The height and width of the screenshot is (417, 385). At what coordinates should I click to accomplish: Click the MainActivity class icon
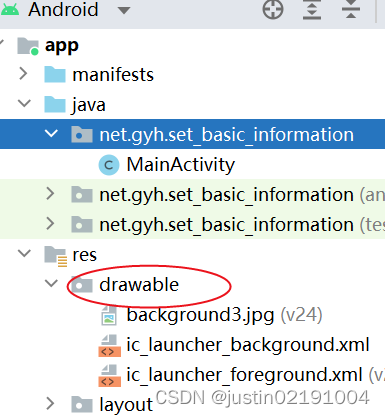109,165
